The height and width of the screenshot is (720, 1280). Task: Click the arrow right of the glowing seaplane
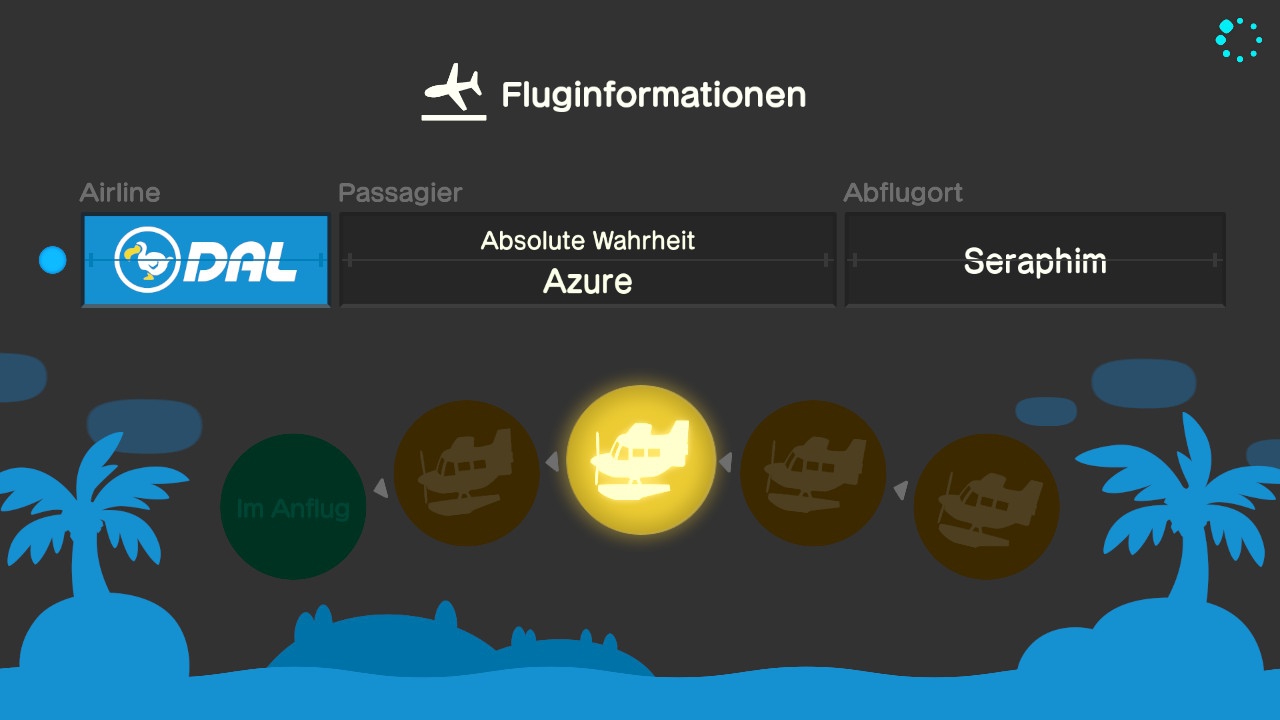(x=726, y=462)
